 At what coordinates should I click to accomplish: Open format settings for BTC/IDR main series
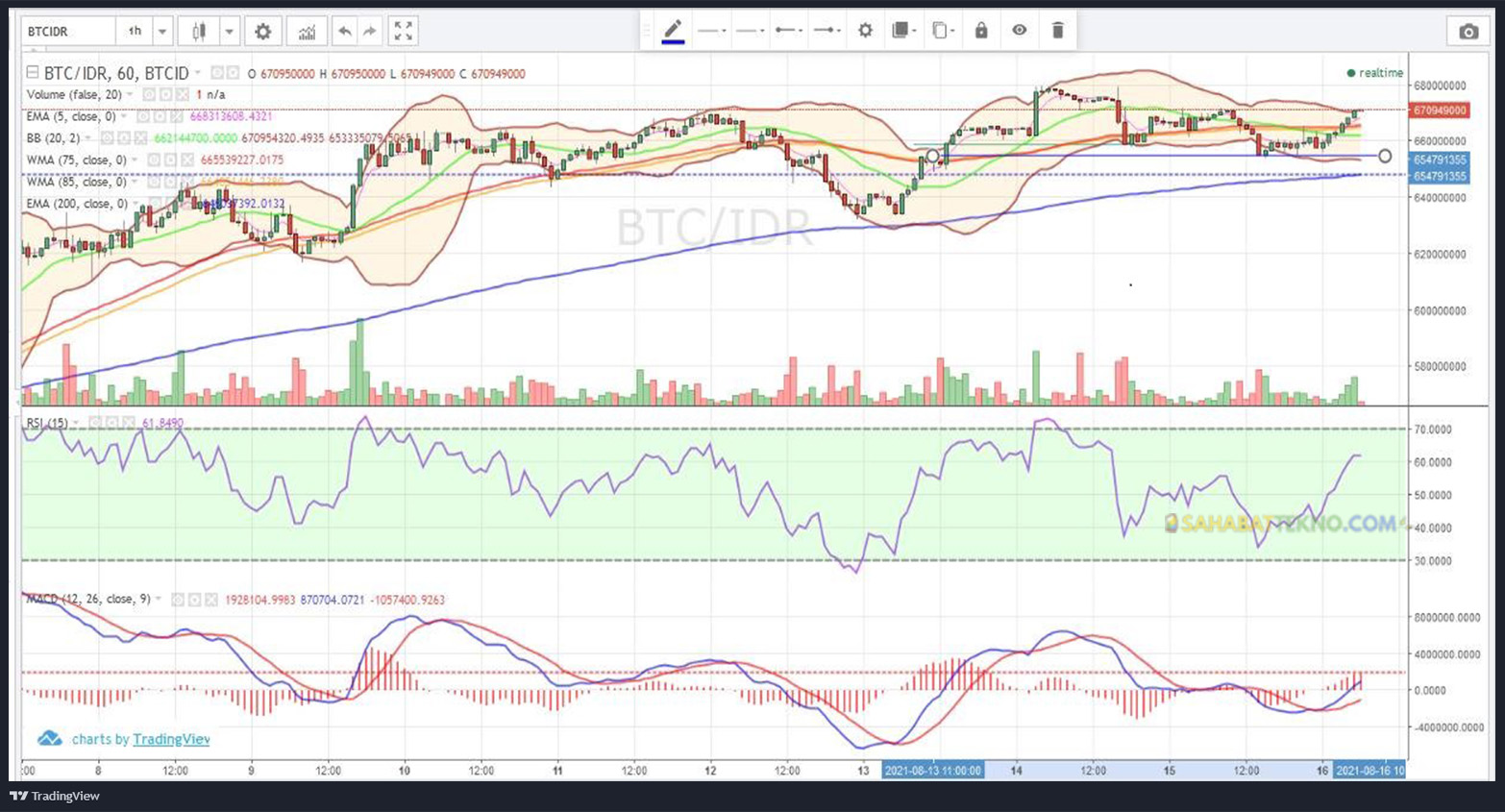point(233,73)
